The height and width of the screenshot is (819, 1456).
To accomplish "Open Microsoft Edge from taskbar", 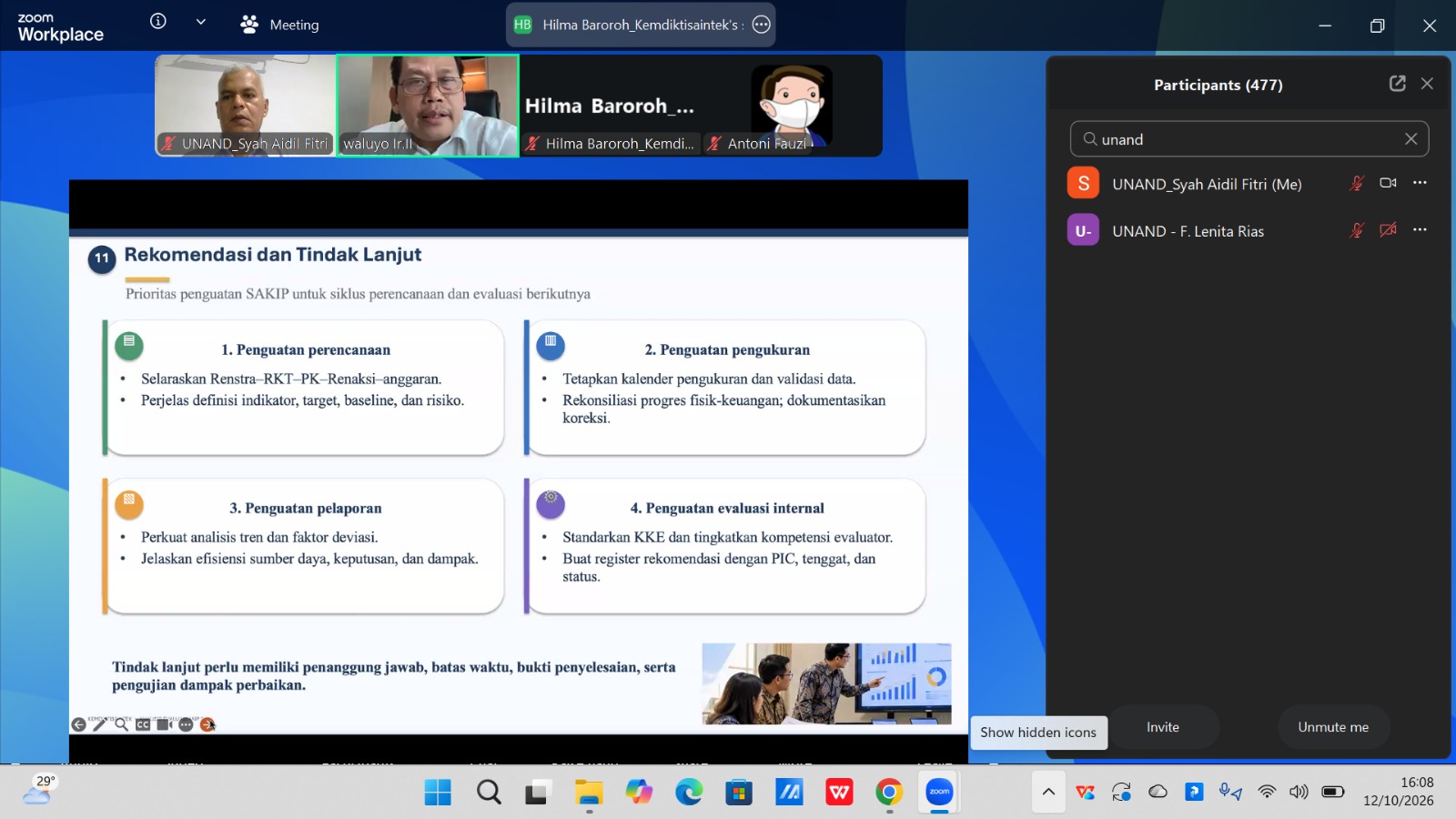I will (689, 793).
